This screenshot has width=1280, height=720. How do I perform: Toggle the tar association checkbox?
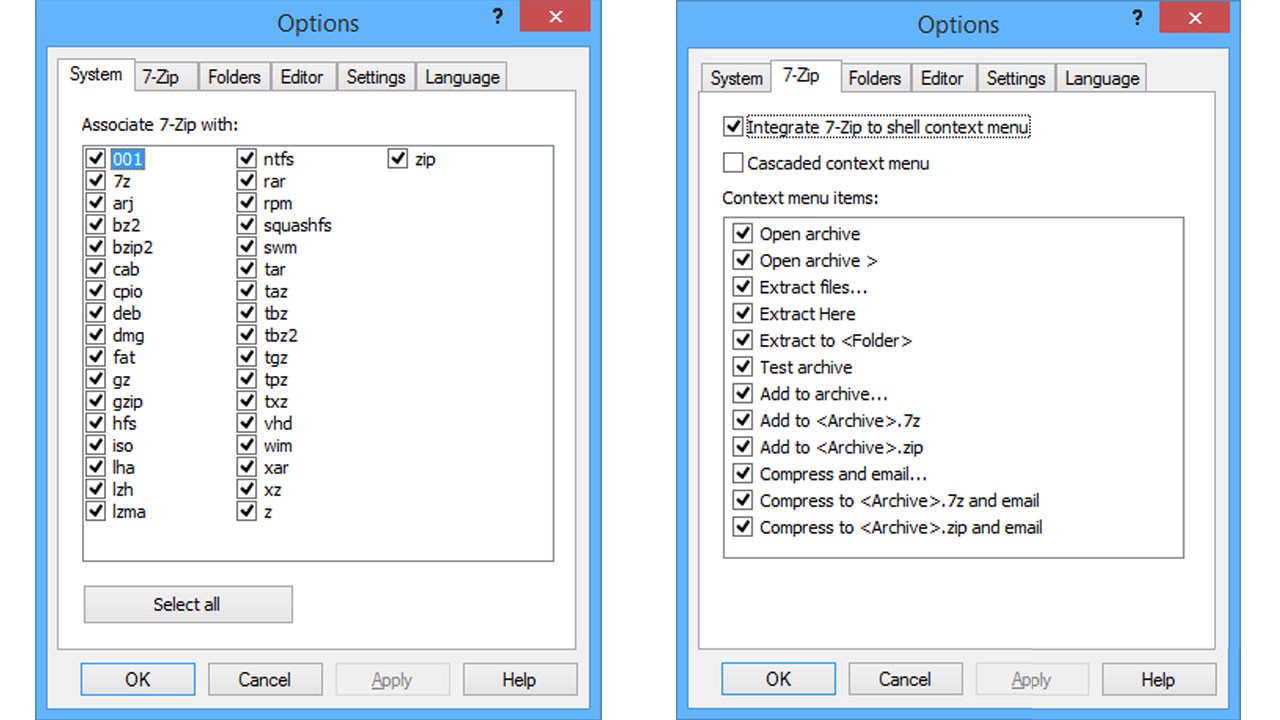pyautogui.click(x=247, y=269)
